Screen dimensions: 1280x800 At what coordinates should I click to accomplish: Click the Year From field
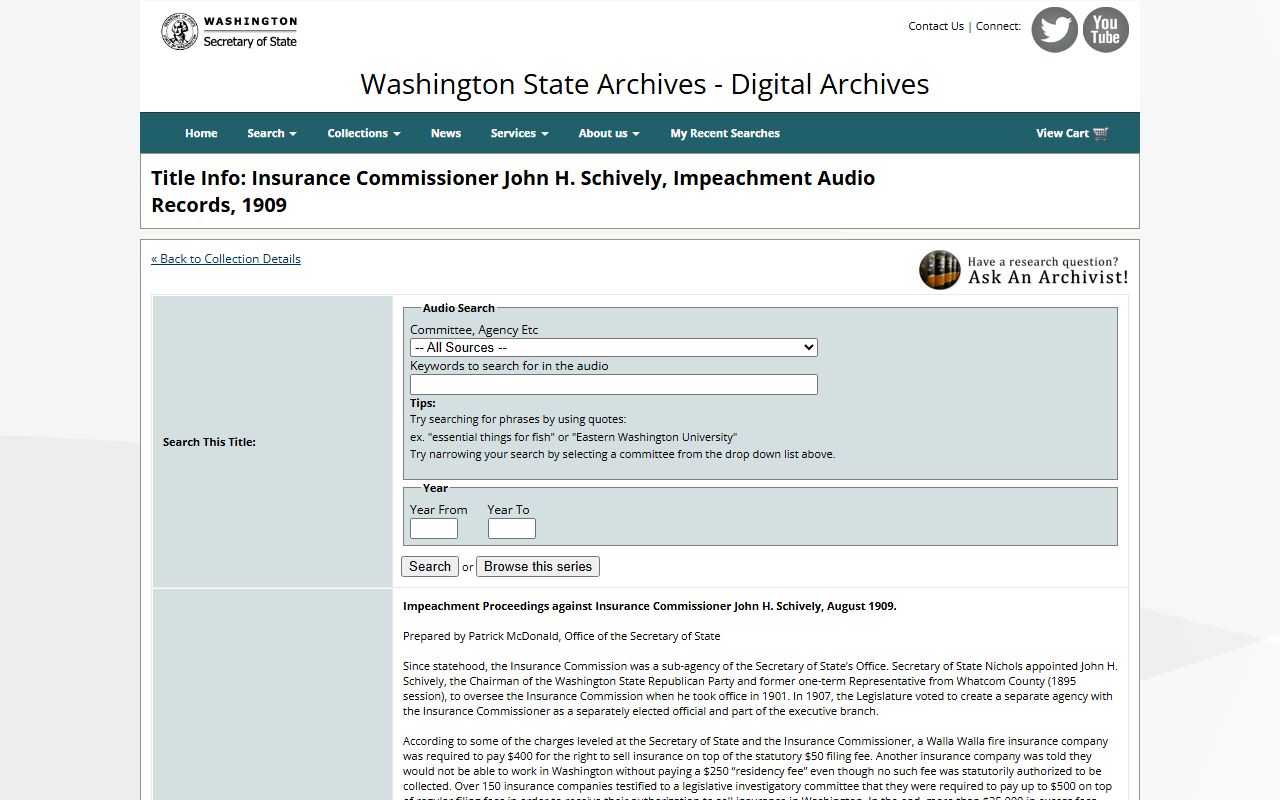pyautogui.click(x=434, y=528)
